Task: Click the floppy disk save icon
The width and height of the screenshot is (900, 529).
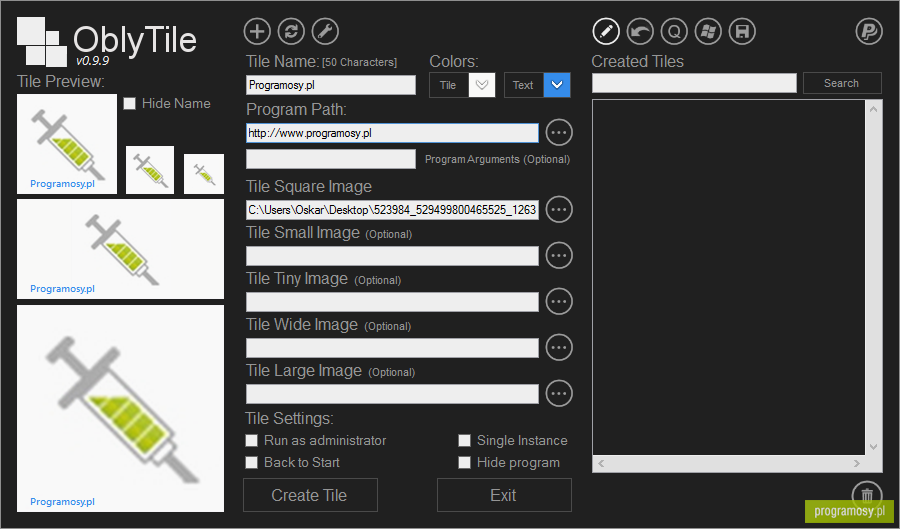Action: coord(742,31)
